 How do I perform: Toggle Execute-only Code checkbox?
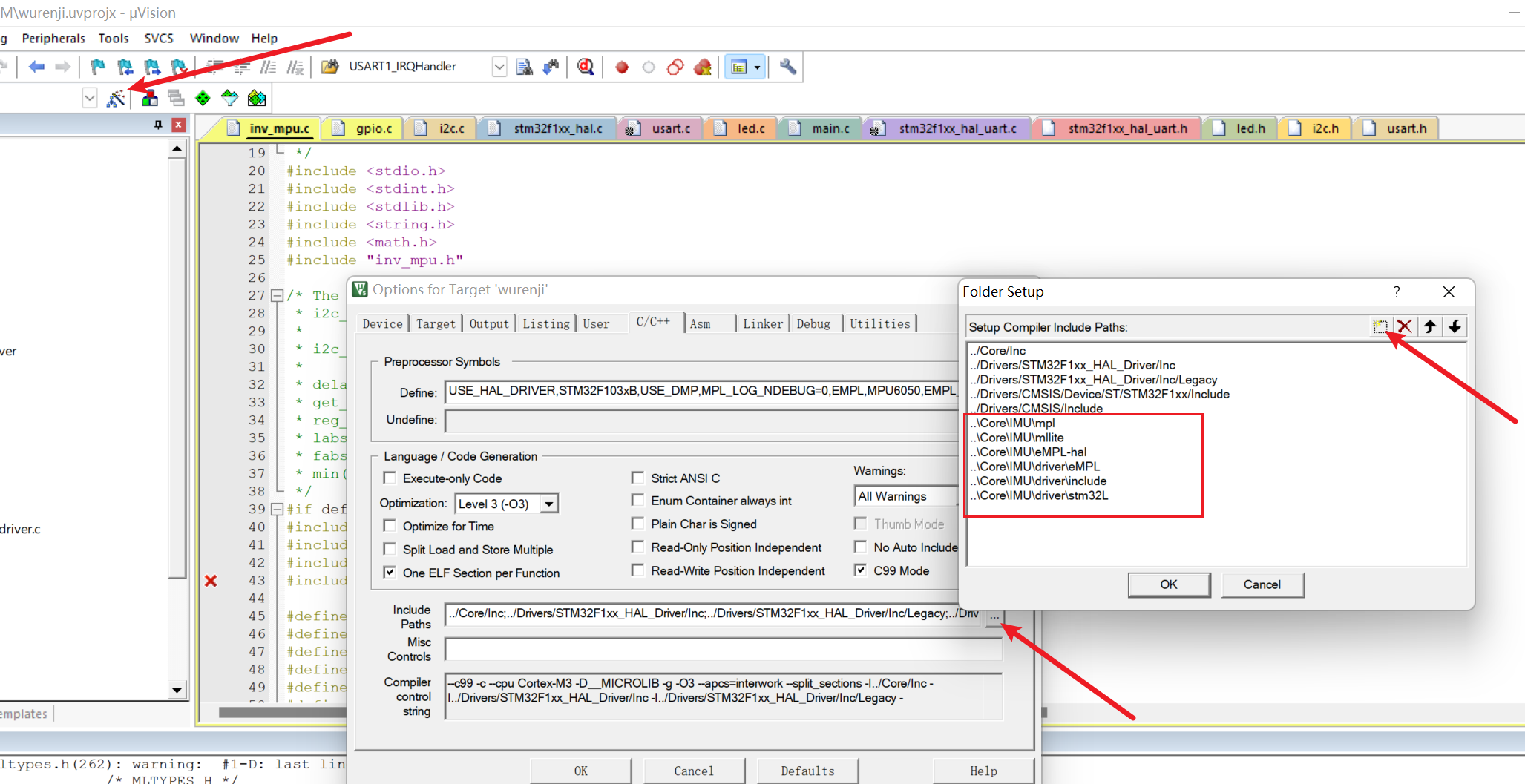click(390, 478)
